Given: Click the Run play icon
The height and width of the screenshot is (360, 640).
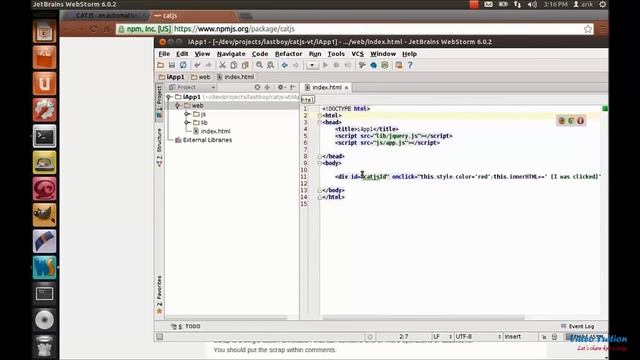Looking at the screenshot, I should click(325, 65).
